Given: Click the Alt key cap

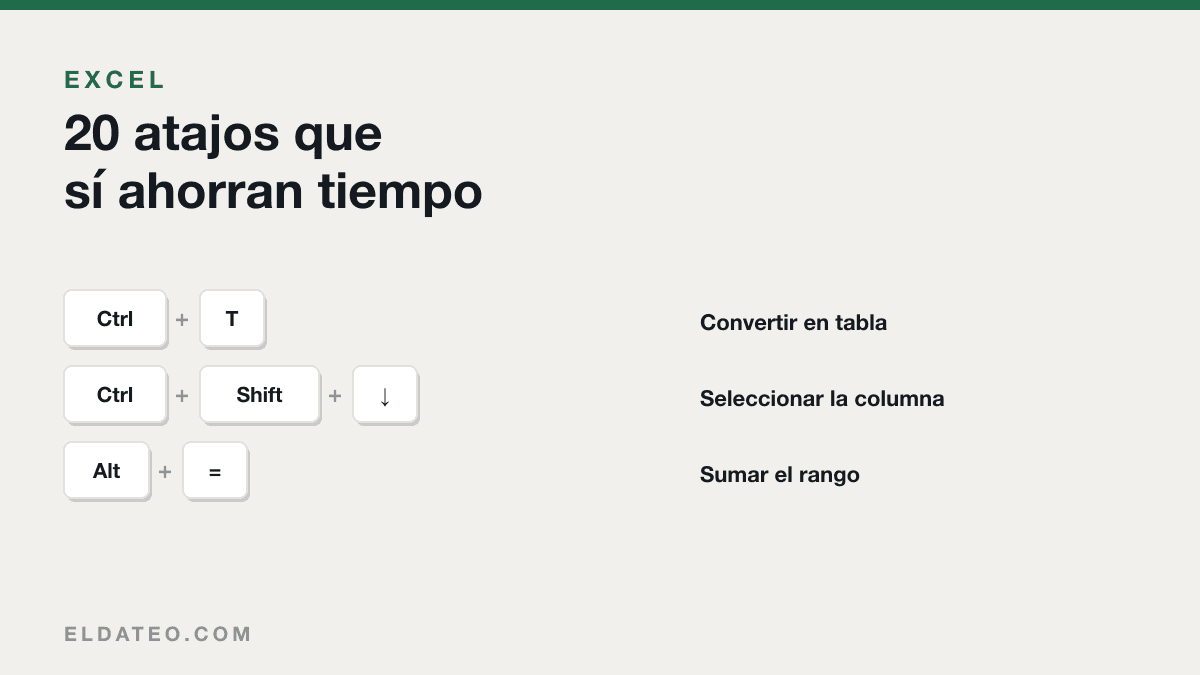Looking at the screenshot, I should point(107,471).
